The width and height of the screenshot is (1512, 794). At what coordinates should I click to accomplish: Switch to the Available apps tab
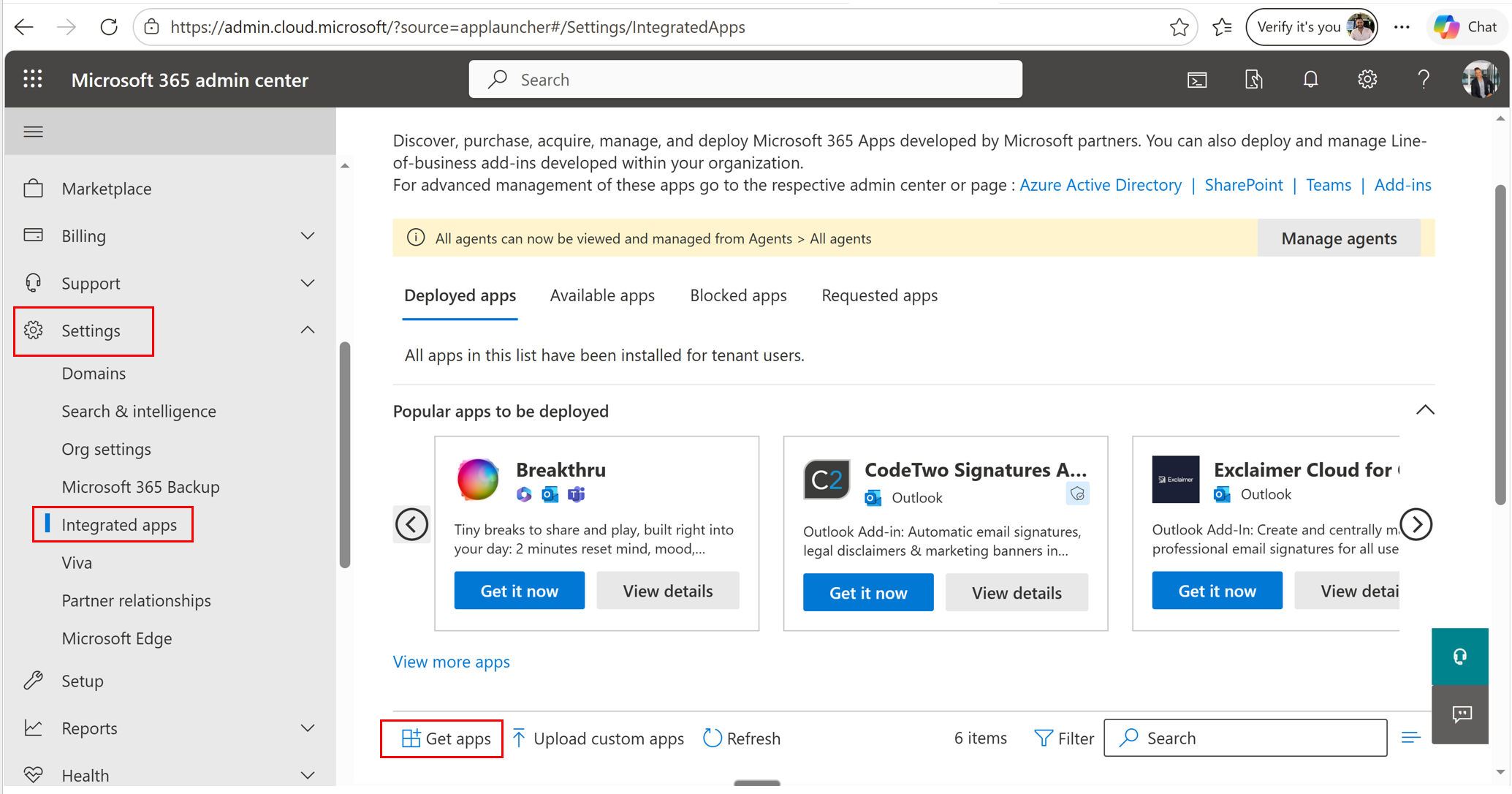pos(602,295)
